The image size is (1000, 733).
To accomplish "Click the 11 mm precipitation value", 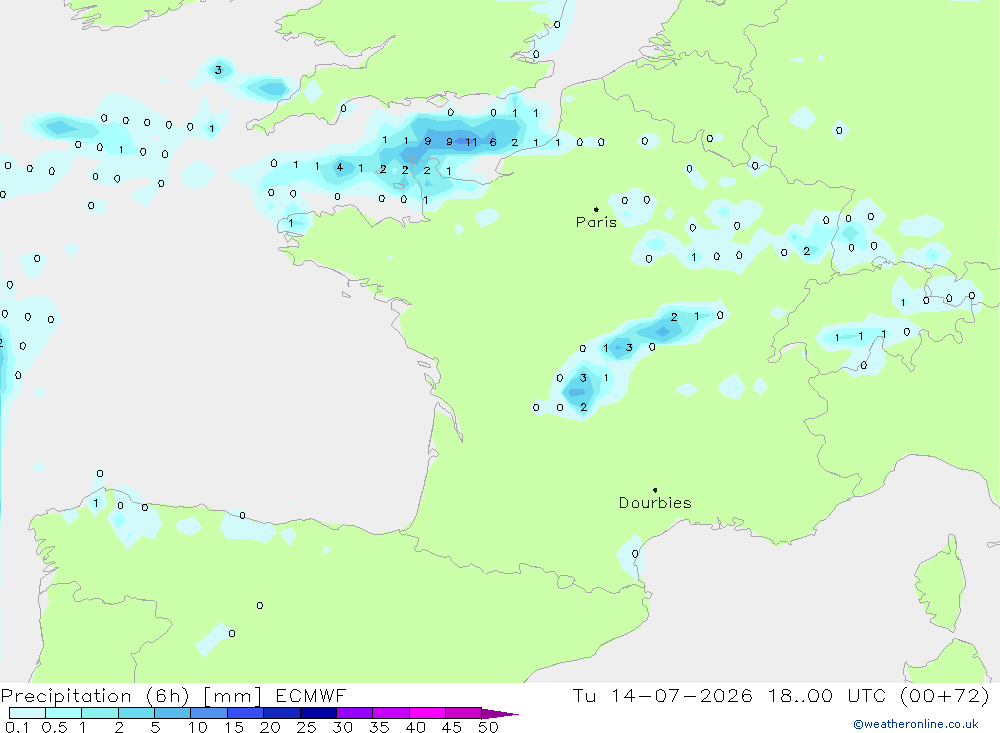I will click(x=471, y=142).
